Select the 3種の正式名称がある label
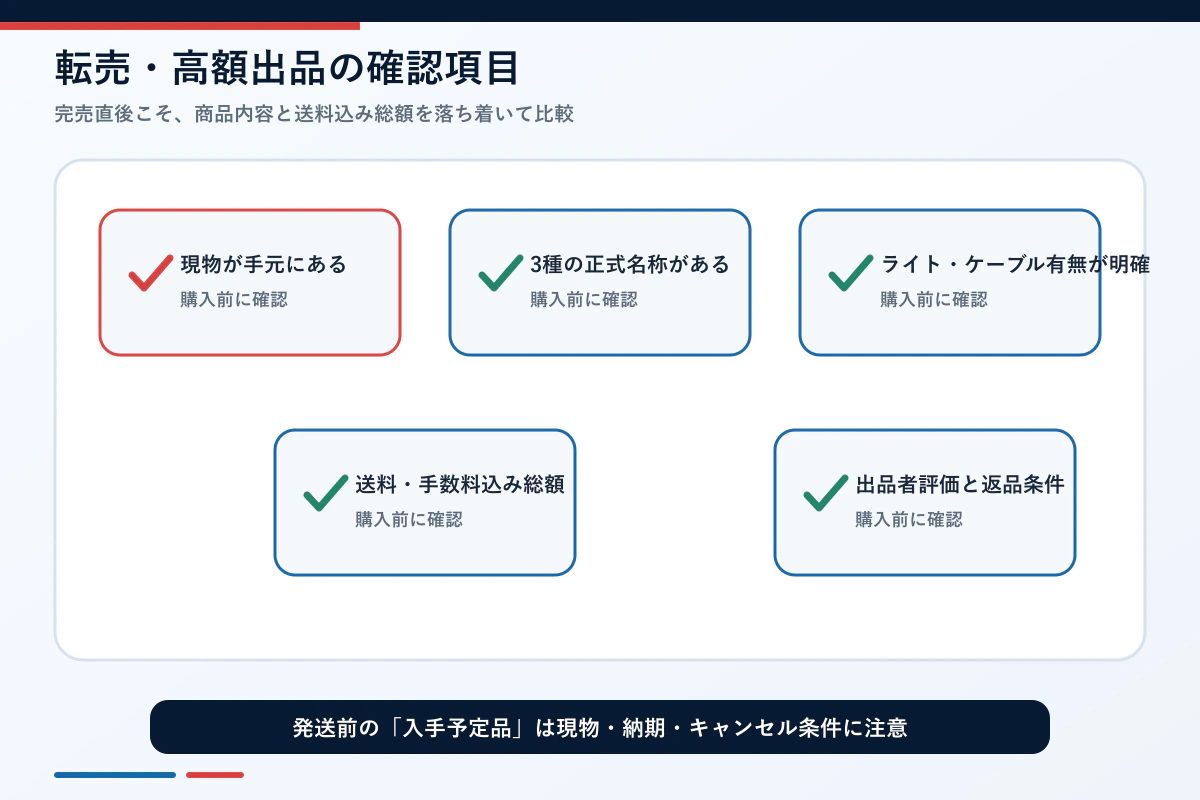This screenshot has width=1200, height=800. [630, 265]
